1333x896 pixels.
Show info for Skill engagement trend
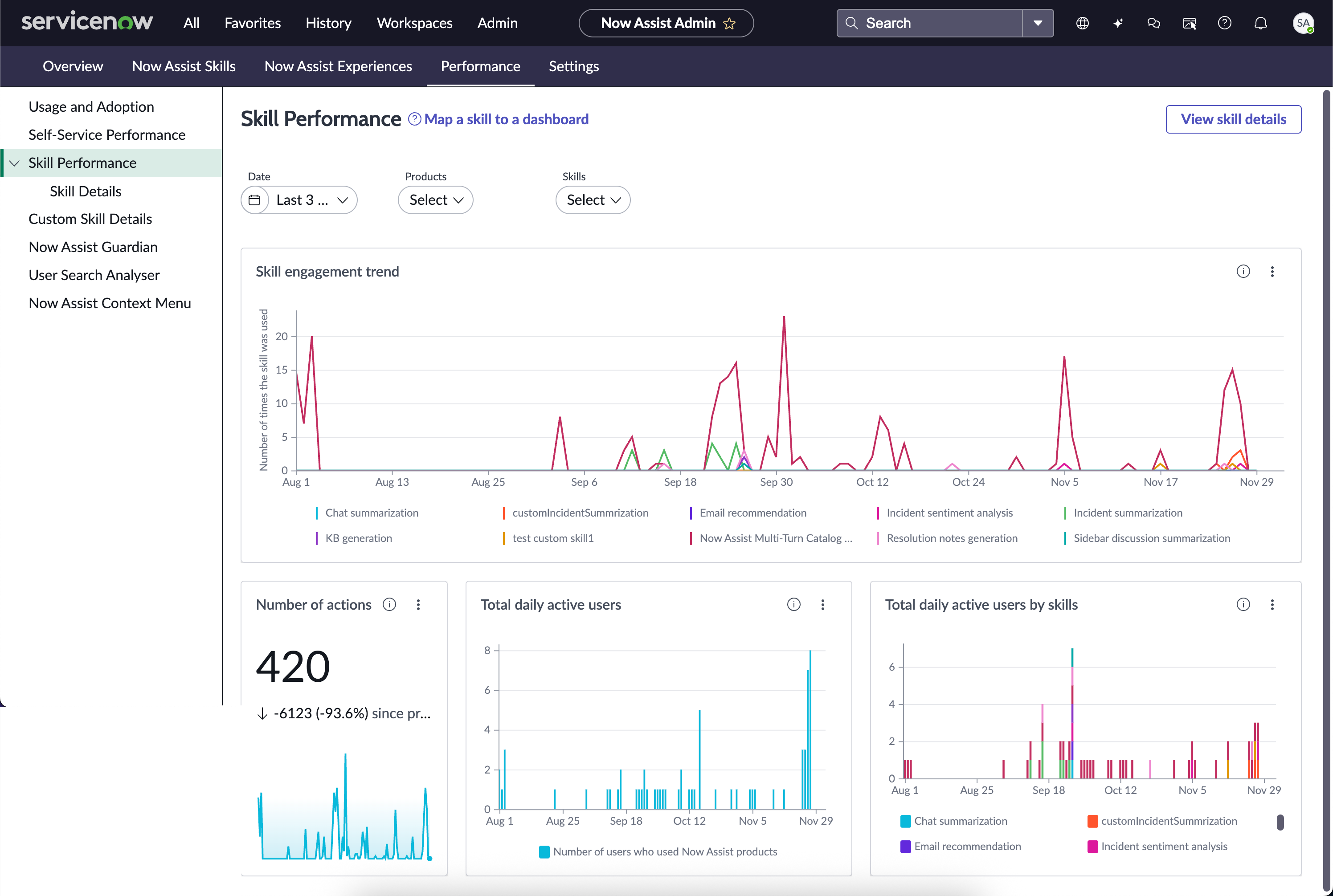tap(1243, 272)
